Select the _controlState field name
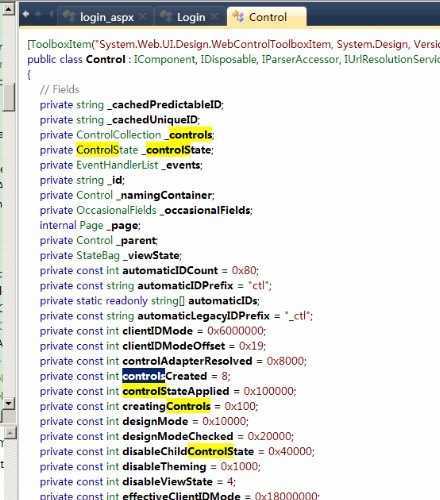 176,150
